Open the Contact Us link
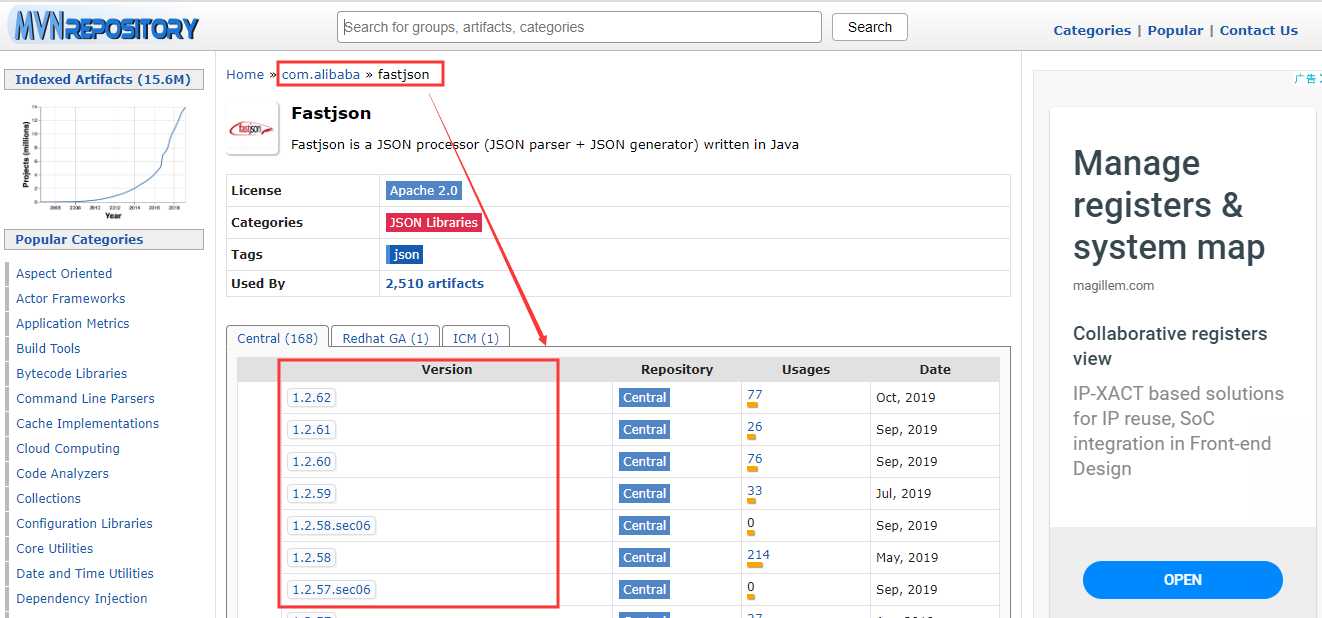This screenshot has width=1322, height=618. point(1258,30)
